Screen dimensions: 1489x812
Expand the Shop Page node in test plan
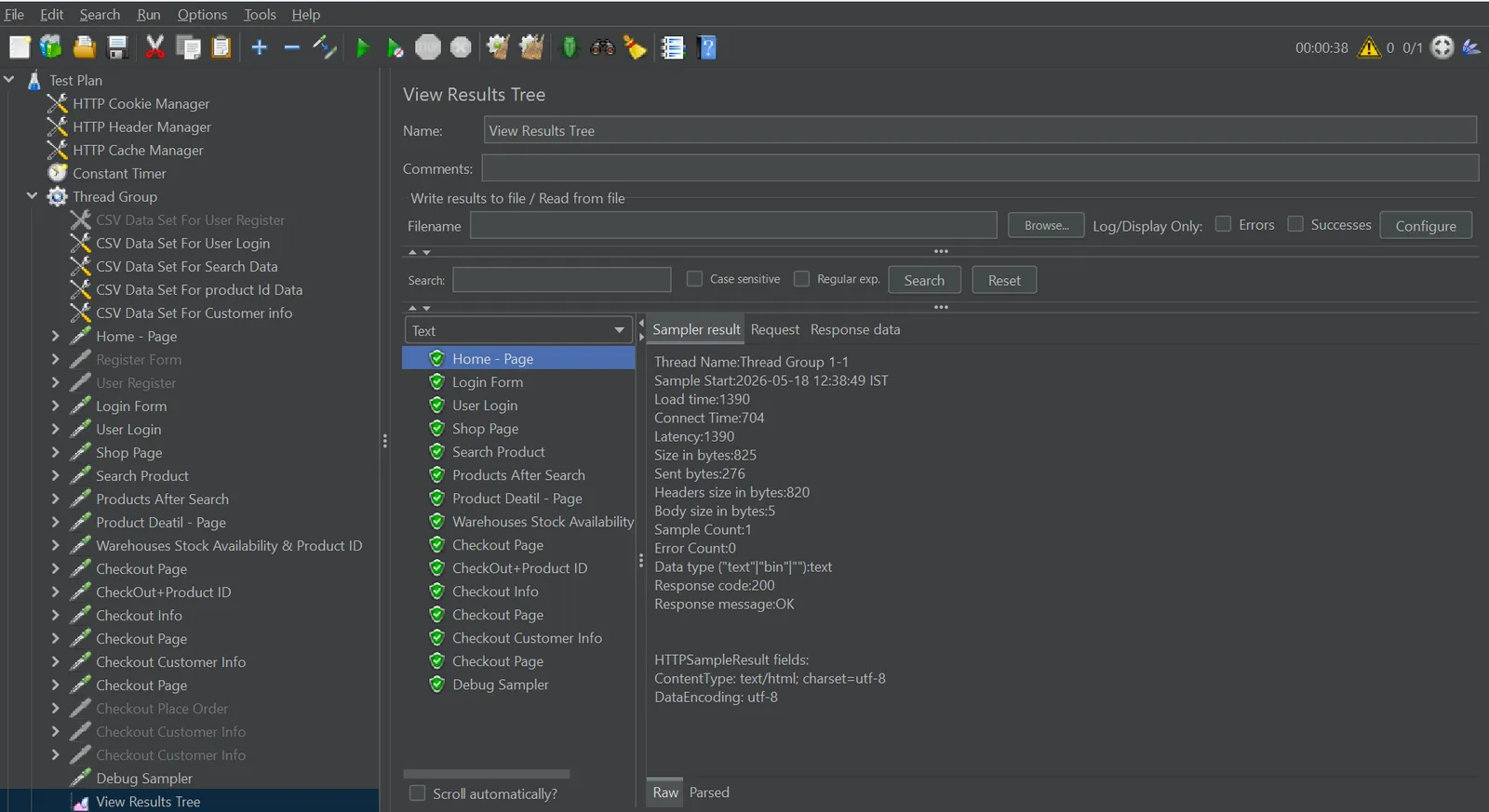point(55,452)
